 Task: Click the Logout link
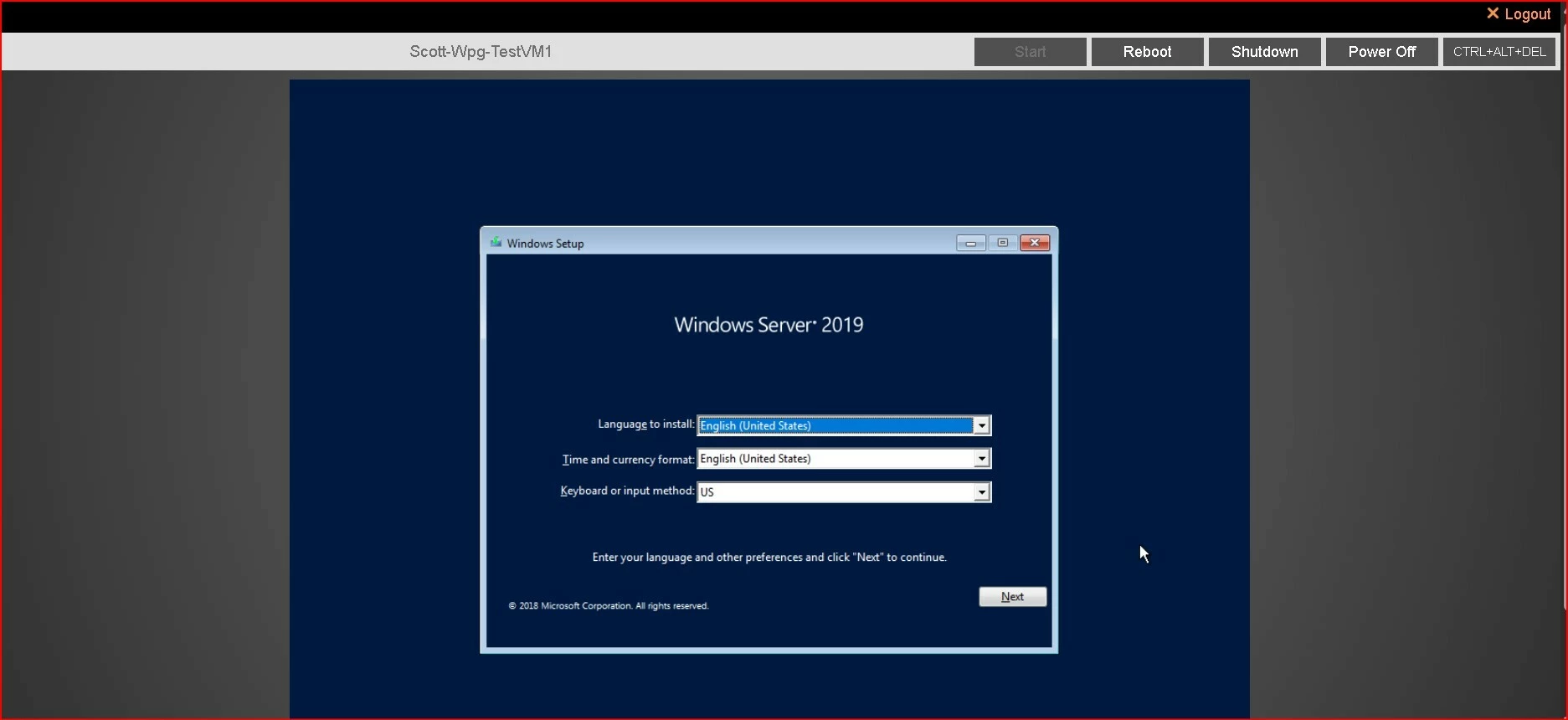(1518, 14)
